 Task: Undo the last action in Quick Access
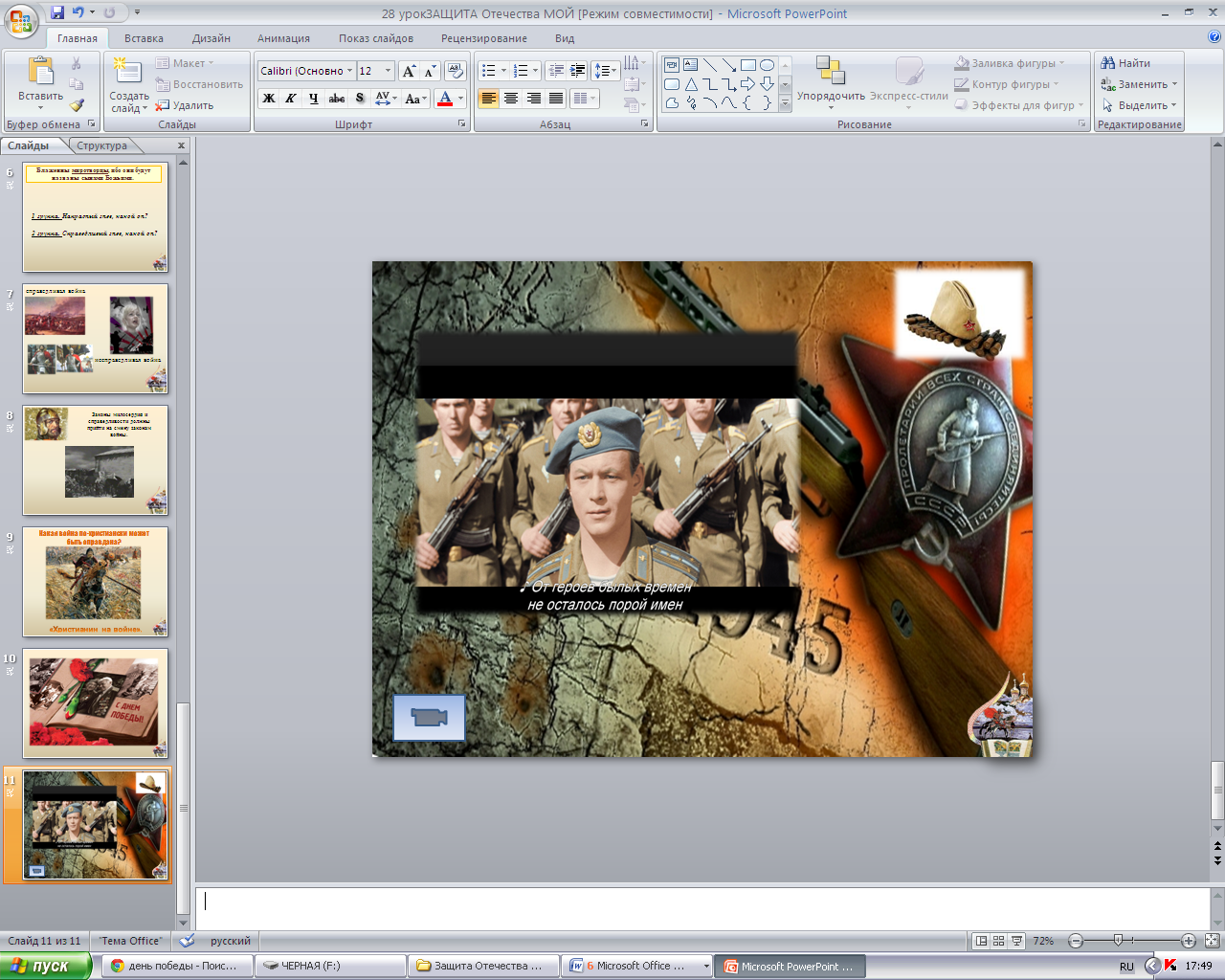tap(78, 12)
